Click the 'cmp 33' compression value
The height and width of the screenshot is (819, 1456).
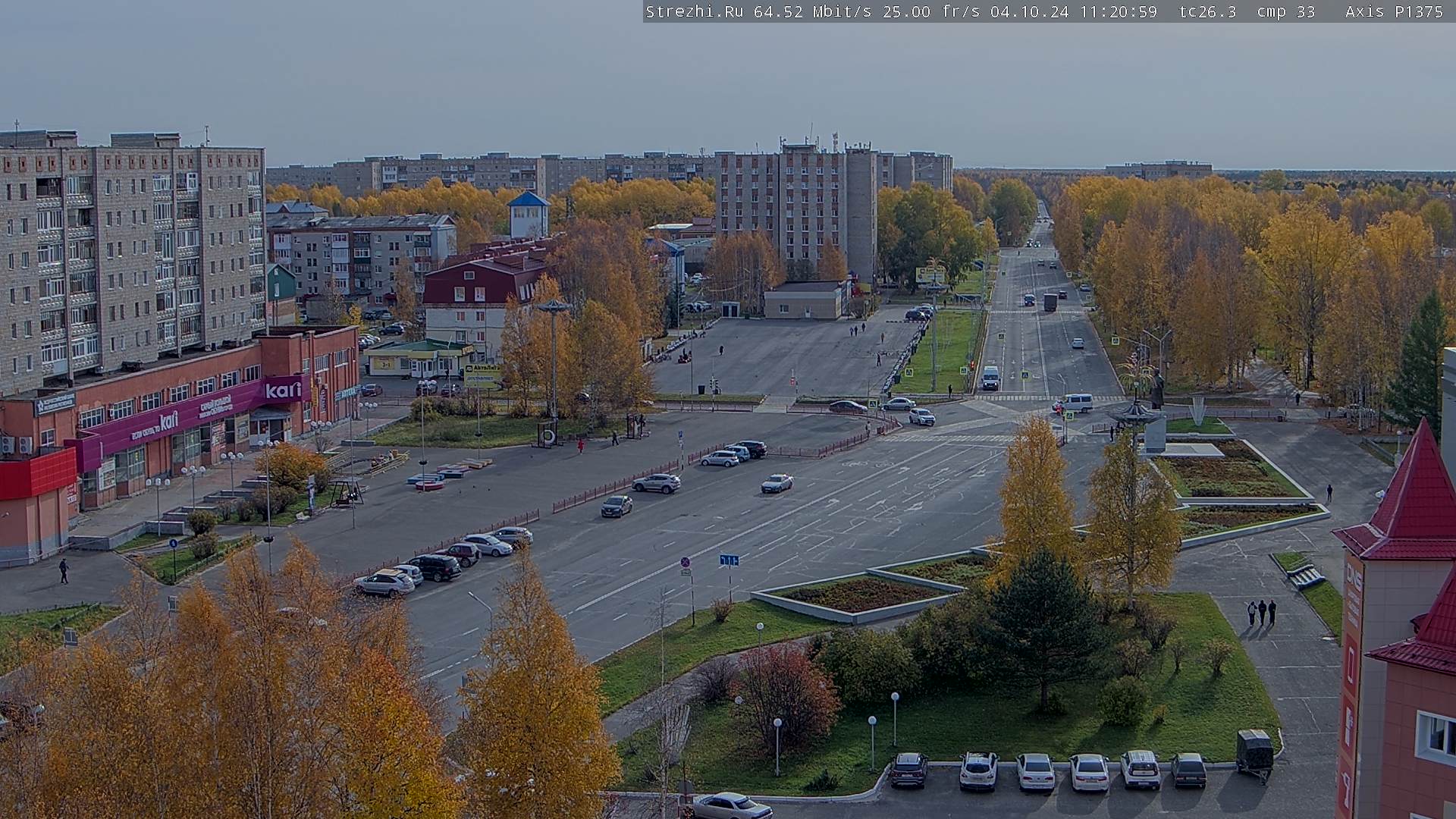click(1285, 11)
